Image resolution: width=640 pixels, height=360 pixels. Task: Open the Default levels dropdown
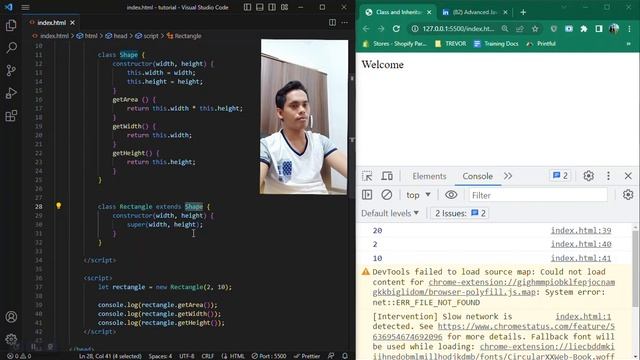pos(390,213)
